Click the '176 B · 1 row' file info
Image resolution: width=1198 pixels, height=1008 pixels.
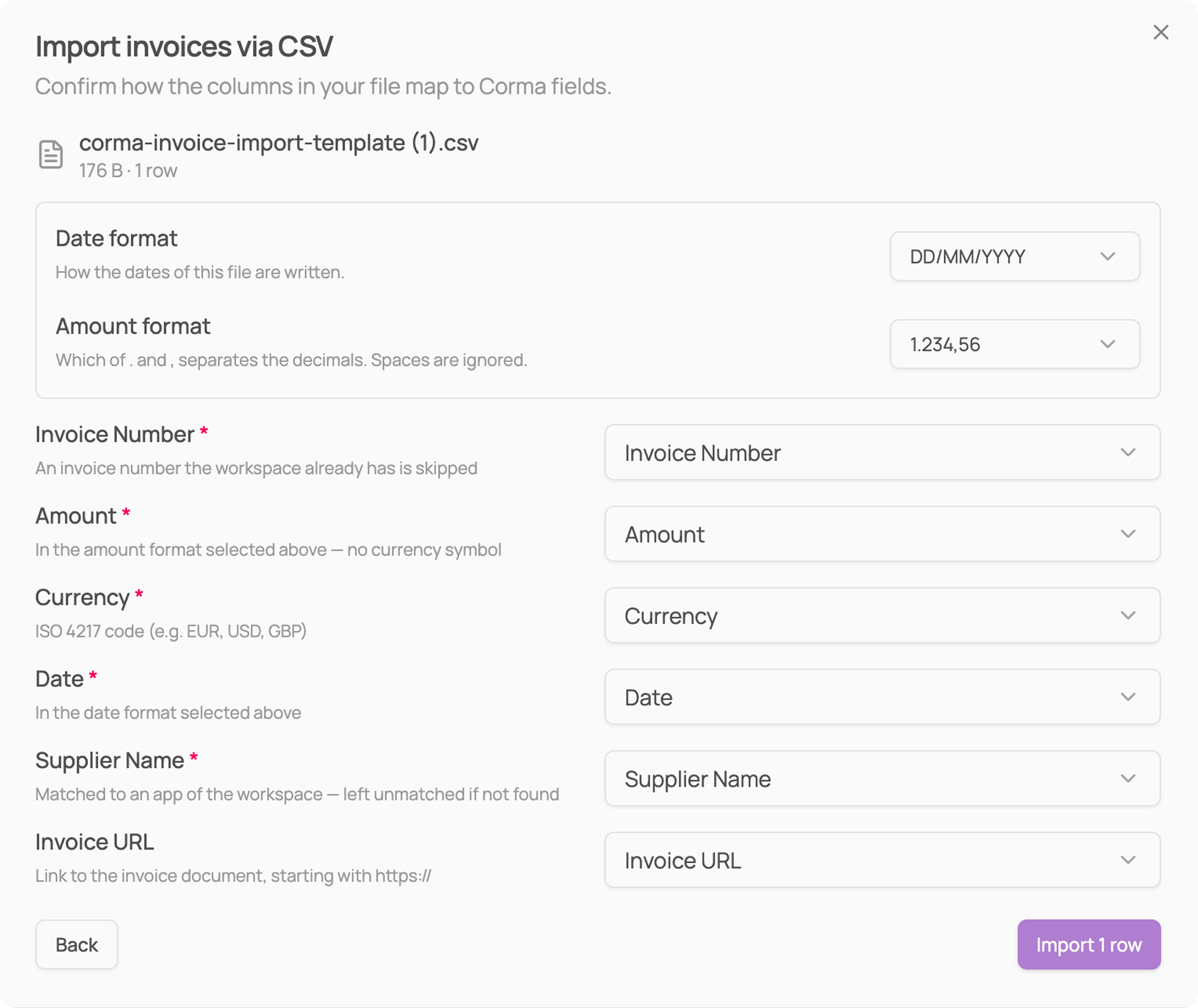coord(128,171)
